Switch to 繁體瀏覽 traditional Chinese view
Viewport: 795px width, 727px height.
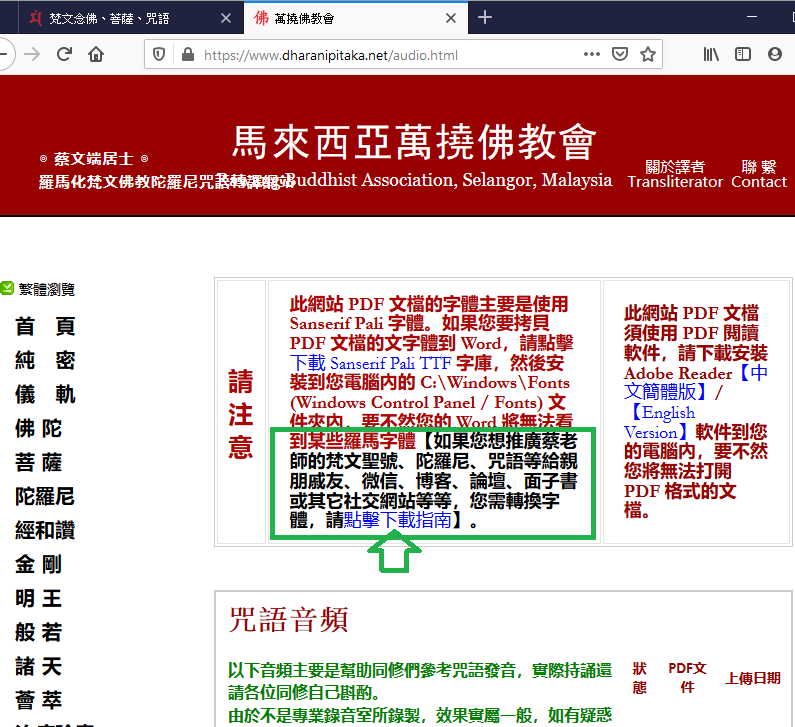45,290
